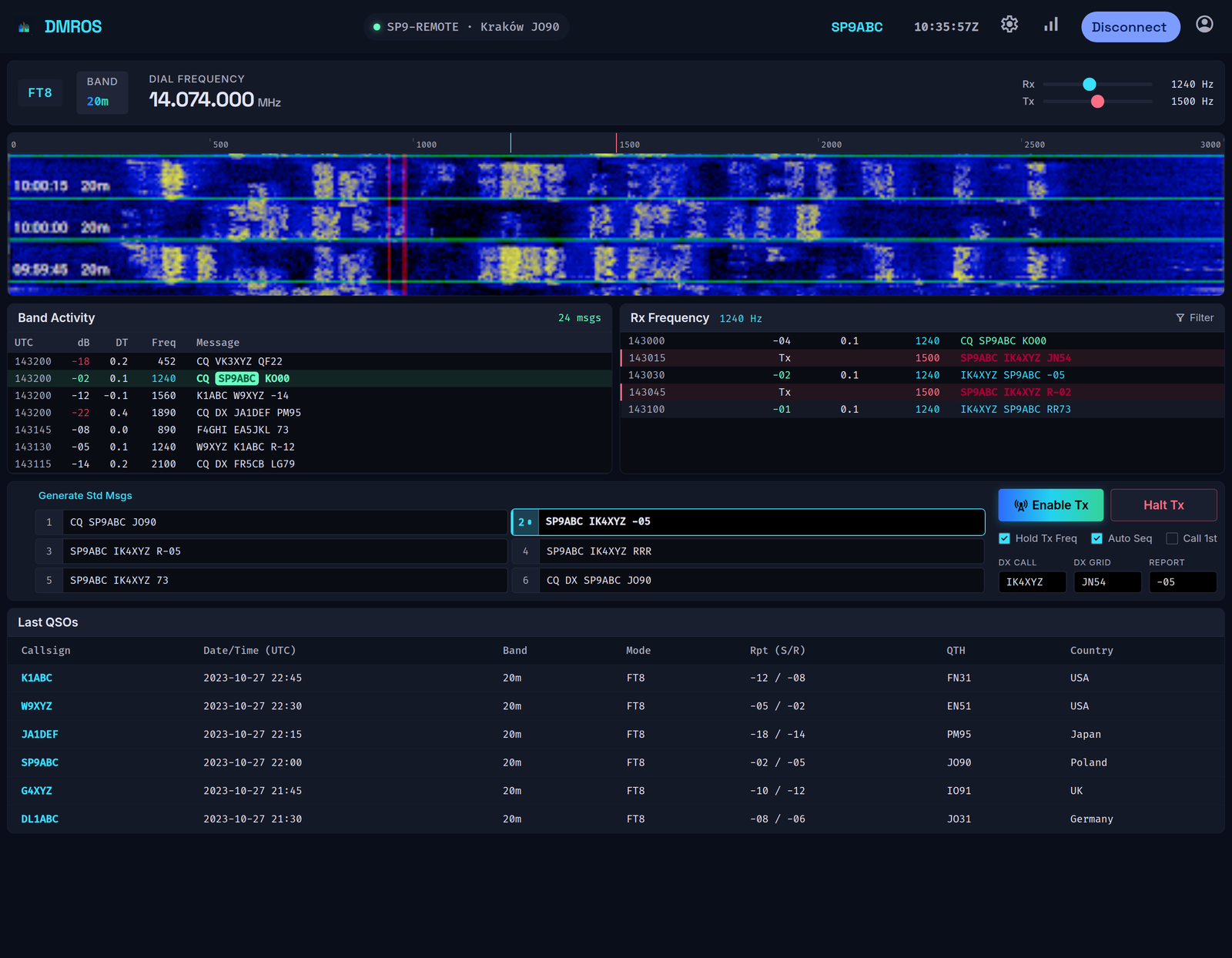Adjust the Tx frequency slider handle
Screen dimensions: 1232x958
point(1098,102)
